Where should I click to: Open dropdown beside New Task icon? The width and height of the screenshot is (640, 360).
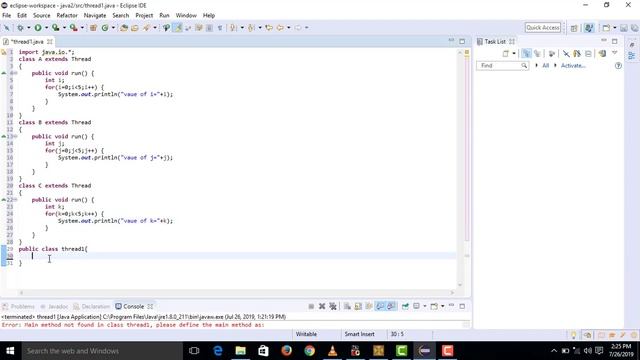tap(514, 53)
